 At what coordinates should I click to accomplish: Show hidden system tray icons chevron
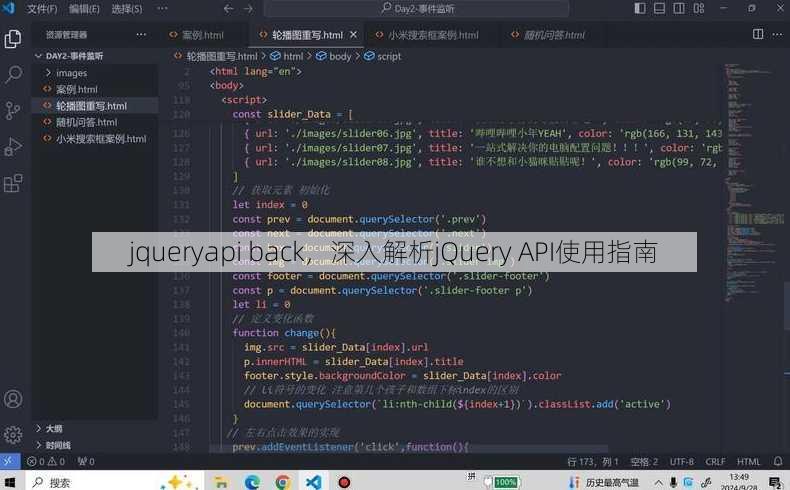click(x=658, y=483)
